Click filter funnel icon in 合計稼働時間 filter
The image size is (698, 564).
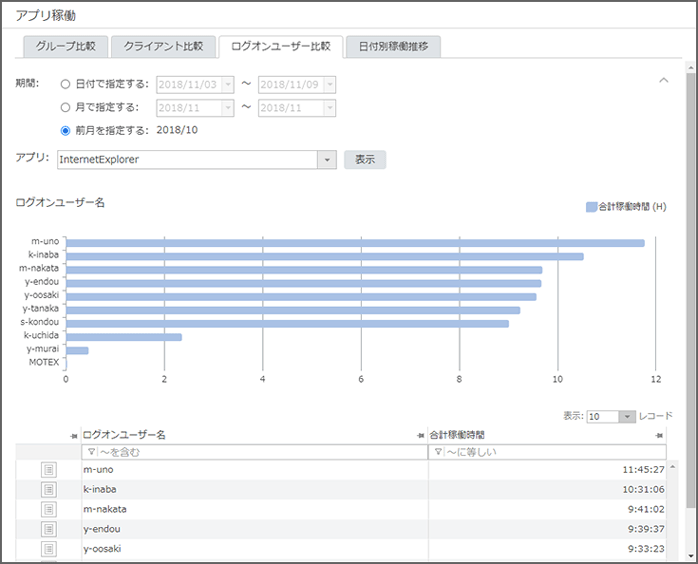pyautogui.click(x=438, y=452)
